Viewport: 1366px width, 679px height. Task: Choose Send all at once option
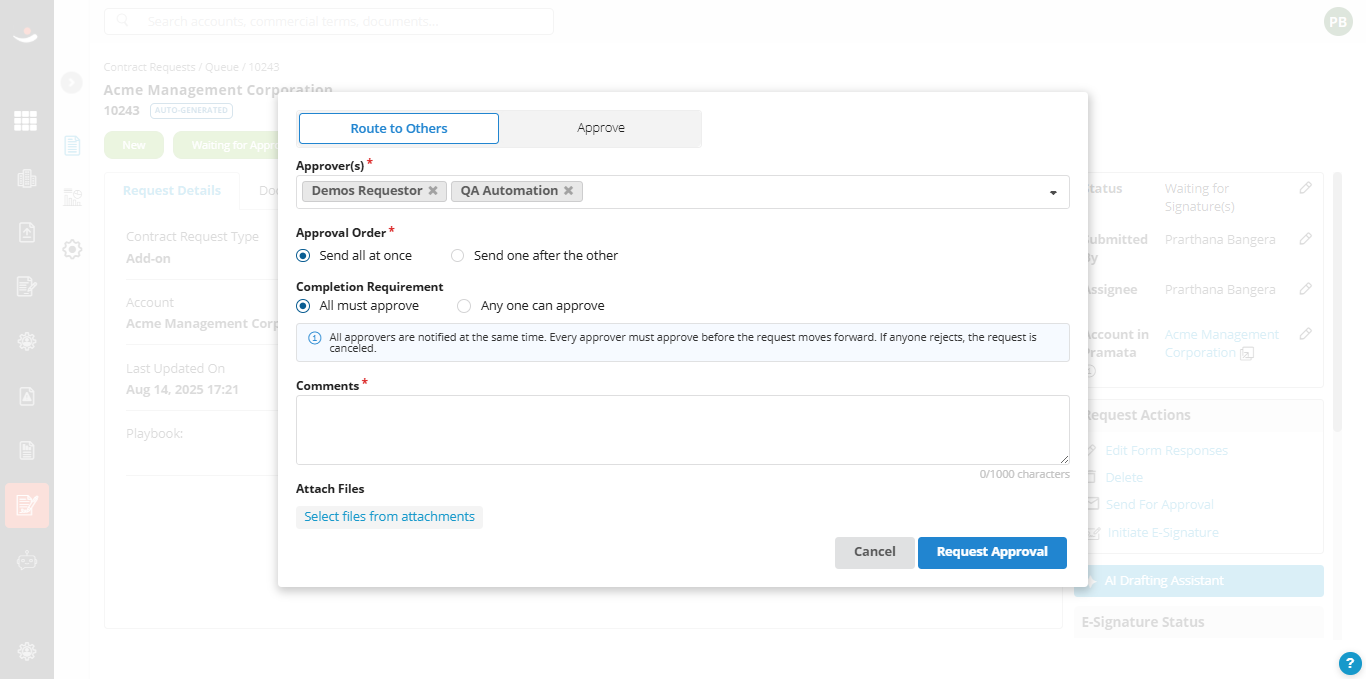click(303, 256)
